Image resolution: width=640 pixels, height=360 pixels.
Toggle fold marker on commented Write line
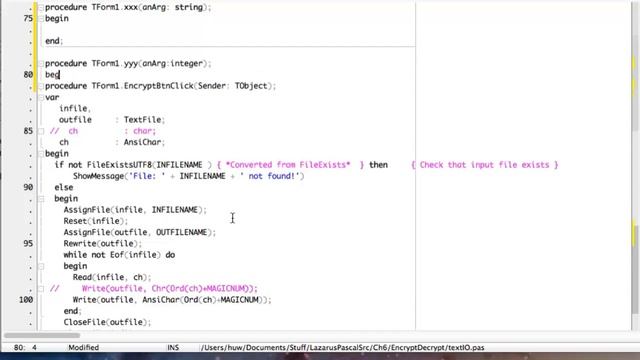tap(41, 289)
